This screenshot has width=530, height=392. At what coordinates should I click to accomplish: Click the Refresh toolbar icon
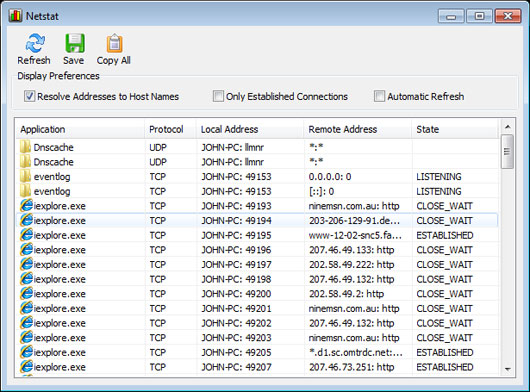[x=35, y=43]
